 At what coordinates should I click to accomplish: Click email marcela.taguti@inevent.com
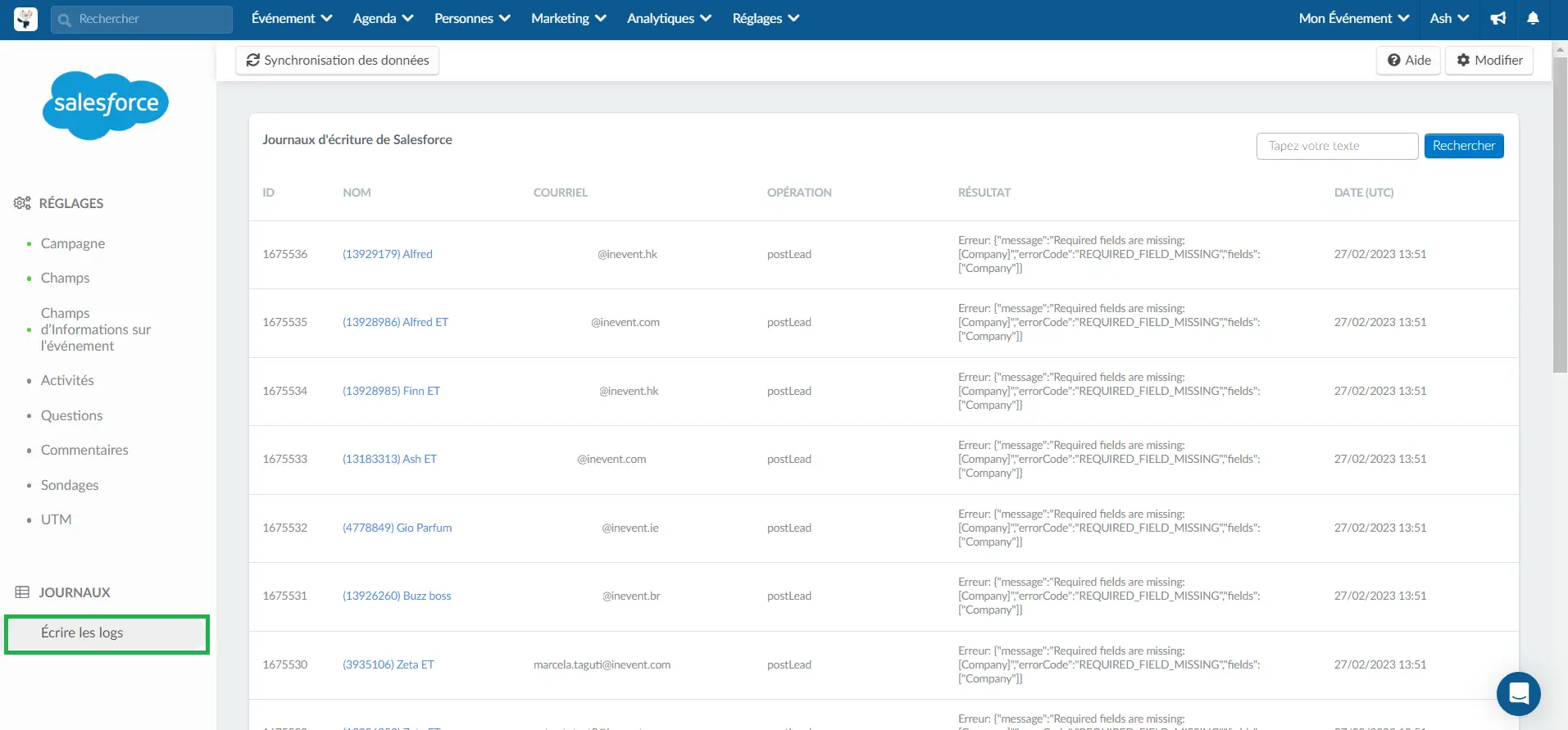pos(602,664)
